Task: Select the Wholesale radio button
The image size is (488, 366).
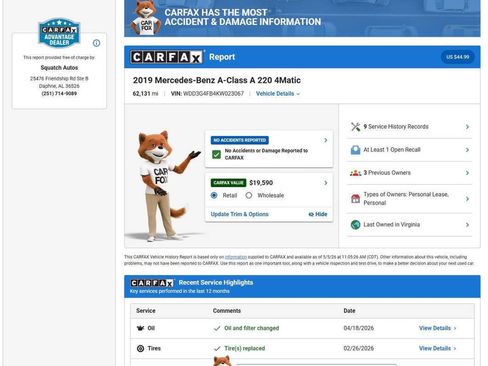Action: coord(249,195)
